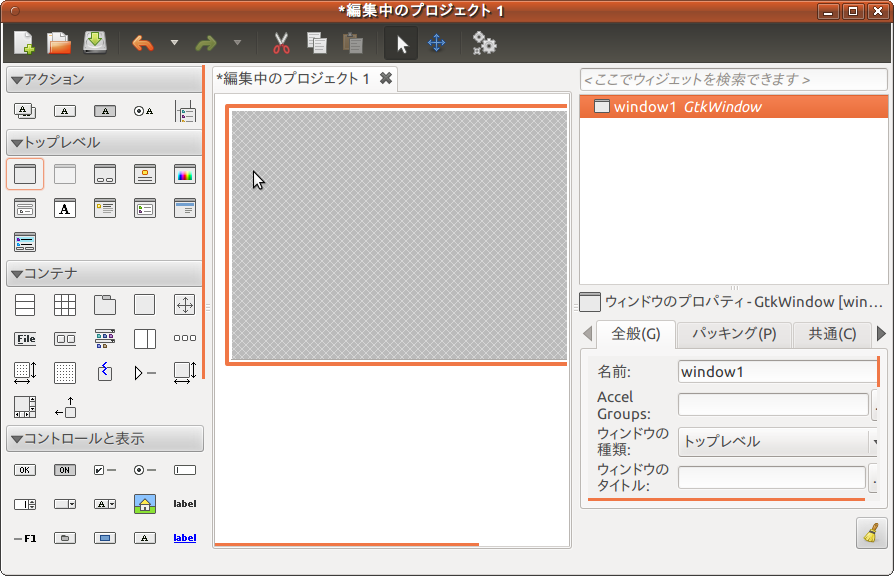Switch to the 共通(C) properties tab
The image size is (894, 576).
(831, 335)
